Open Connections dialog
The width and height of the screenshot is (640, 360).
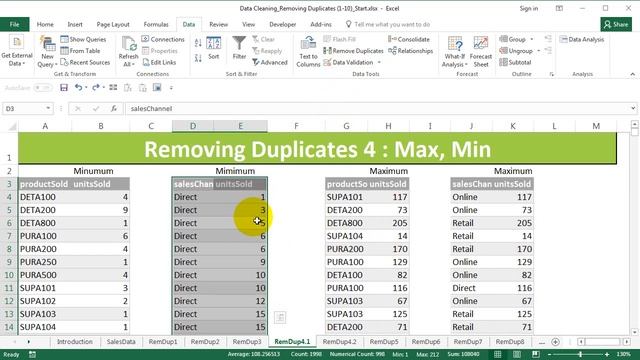pos(163,39)
